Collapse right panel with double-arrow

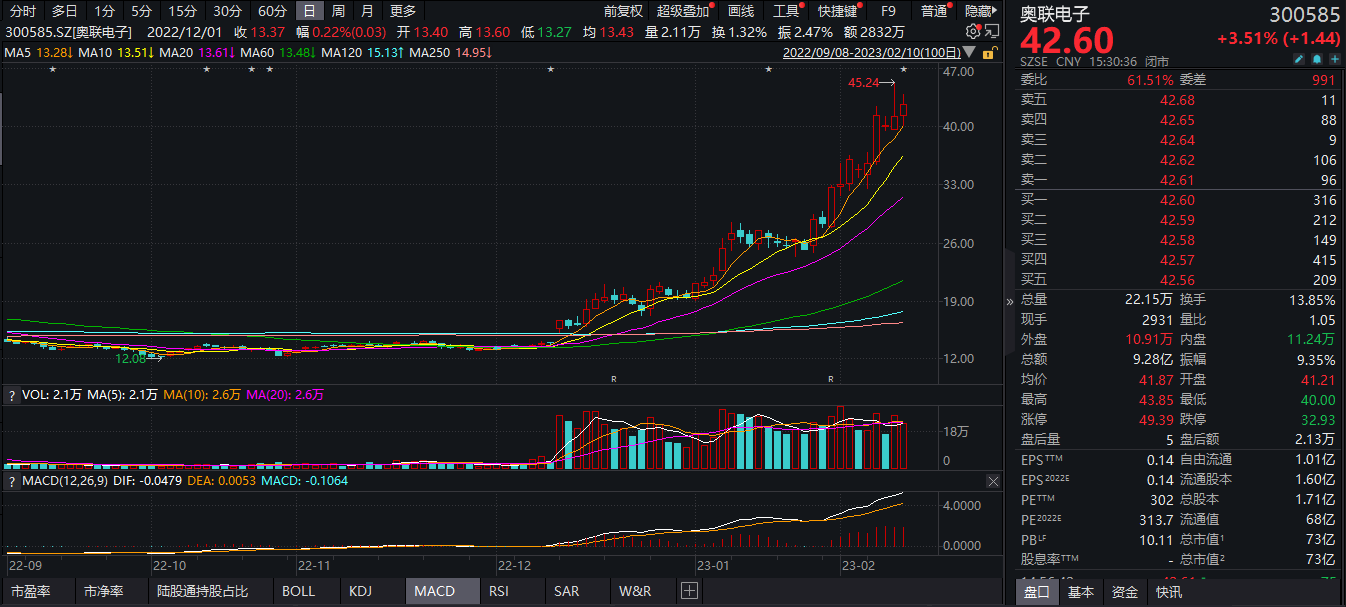(1008, 301)
